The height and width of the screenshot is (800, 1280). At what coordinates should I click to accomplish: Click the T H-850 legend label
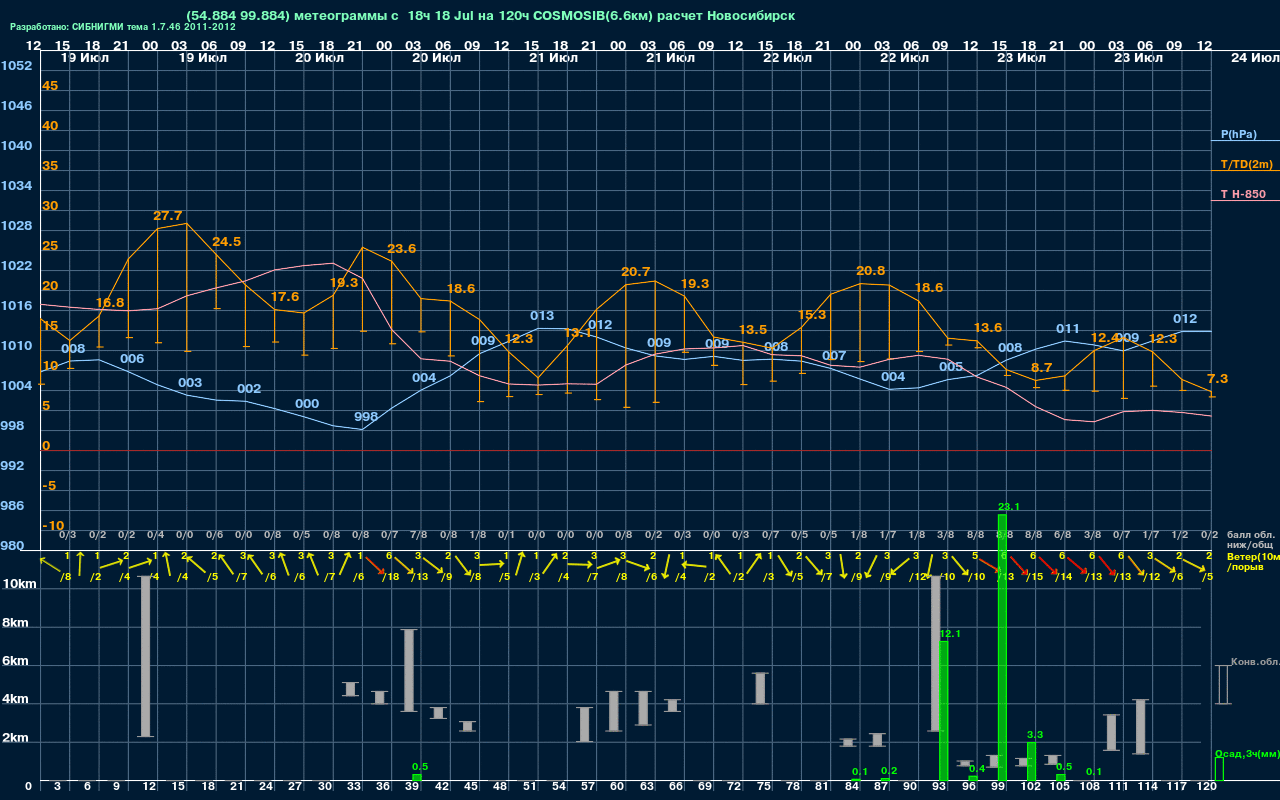1242,194
